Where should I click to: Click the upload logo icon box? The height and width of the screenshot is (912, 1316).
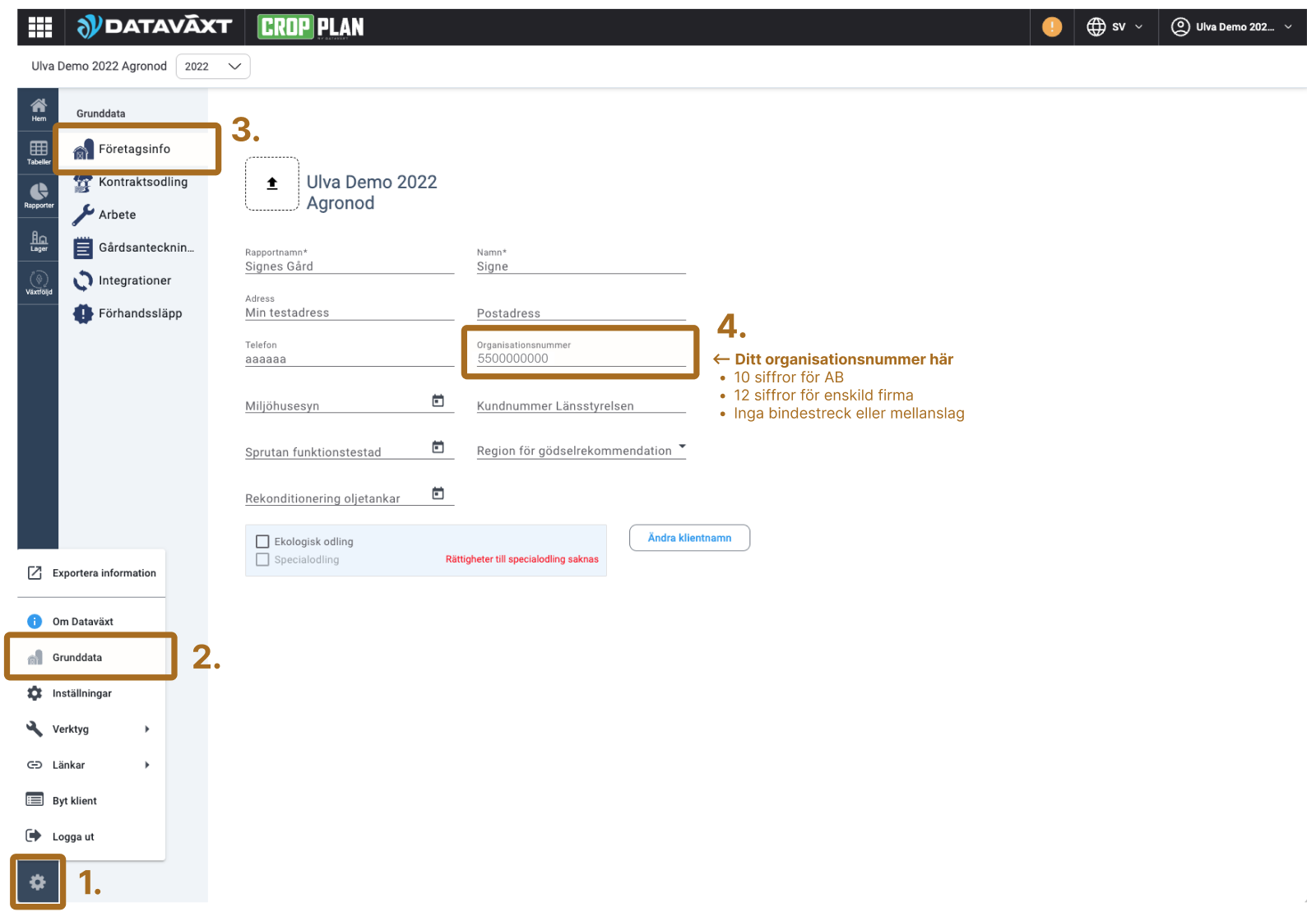point(272,184)
